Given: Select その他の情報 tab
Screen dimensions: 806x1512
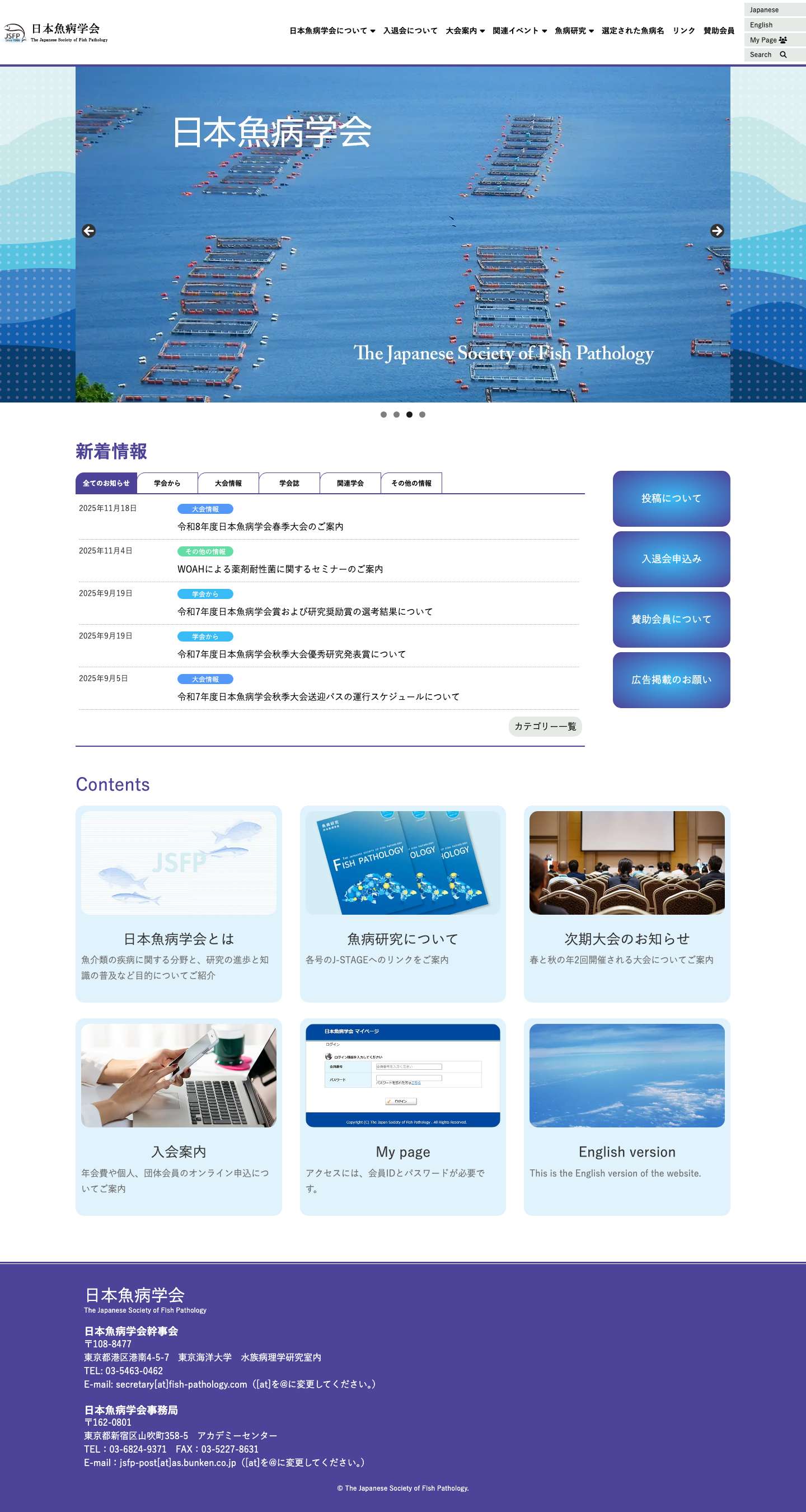Looking at the screenshot, I should pyautogui.click(x=411, y=483).
